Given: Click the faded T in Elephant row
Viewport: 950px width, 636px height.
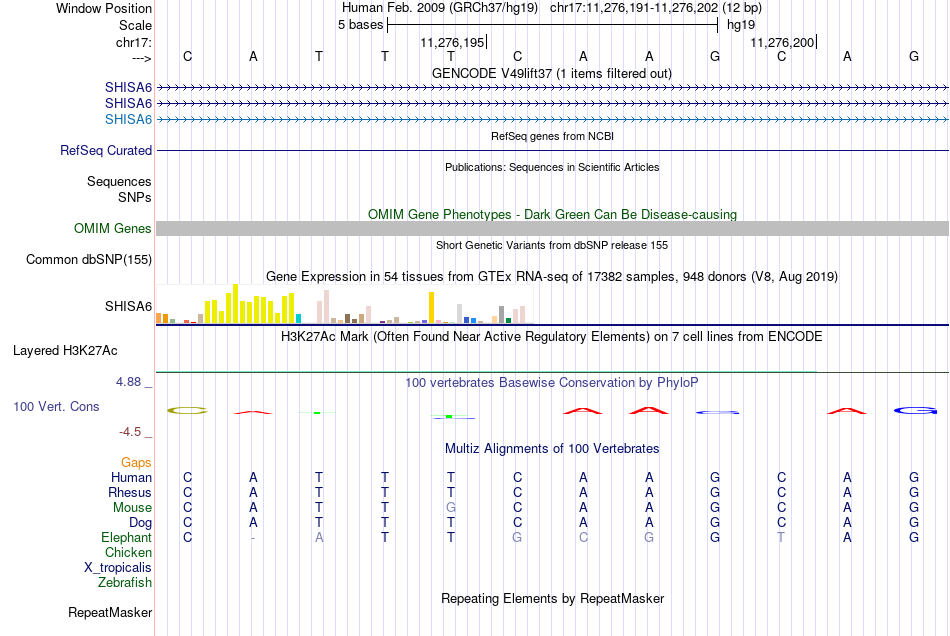Looking at the screenshot, I should coord(781,538).
